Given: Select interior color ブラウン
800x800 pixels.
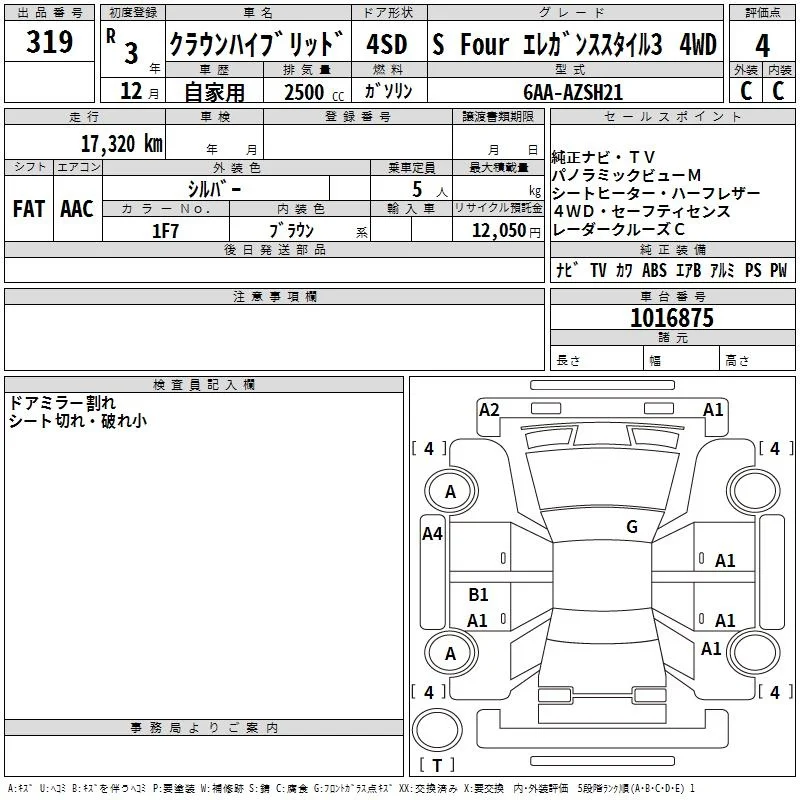Looking at the screenshot, I should pyautogui.click(x=291, y=231).
